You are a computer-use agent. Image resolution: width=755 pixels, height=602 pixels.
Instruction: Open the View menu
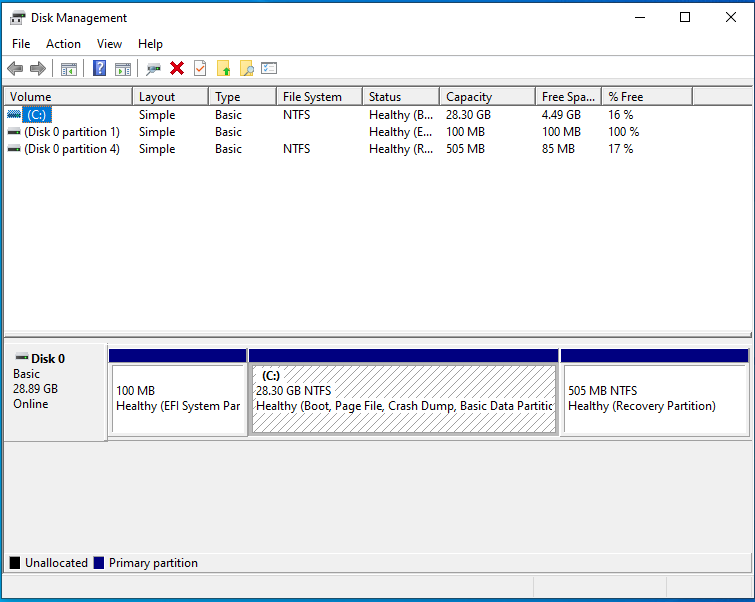(x=109, y=44)
